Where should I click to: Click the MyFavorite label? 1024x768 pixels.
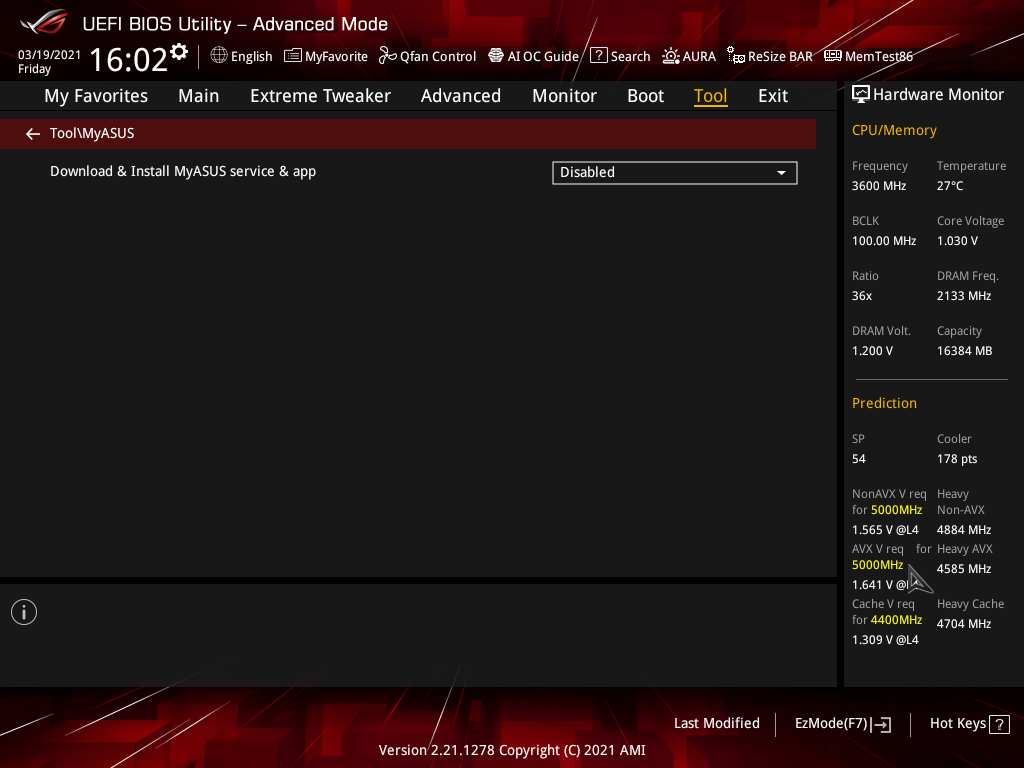coord(336,57)
